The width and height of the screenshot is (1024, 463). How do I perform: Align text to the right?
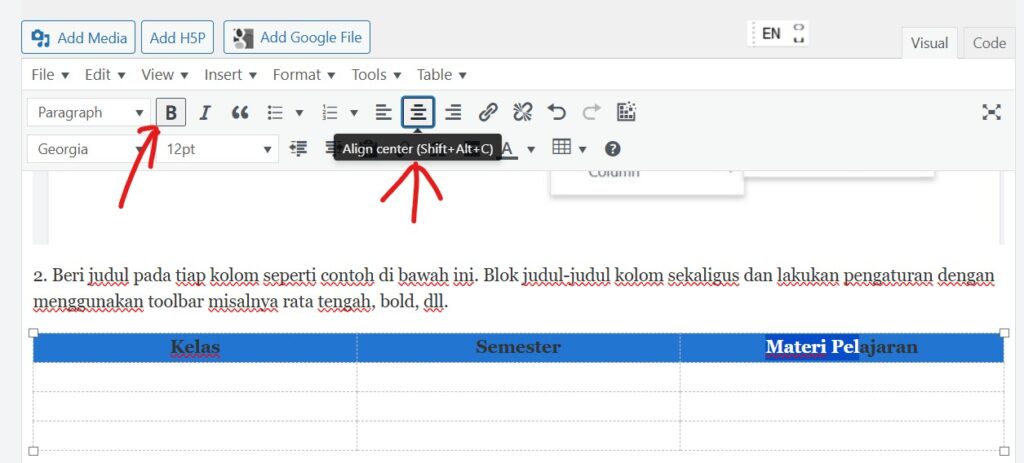tap(453, 113)
